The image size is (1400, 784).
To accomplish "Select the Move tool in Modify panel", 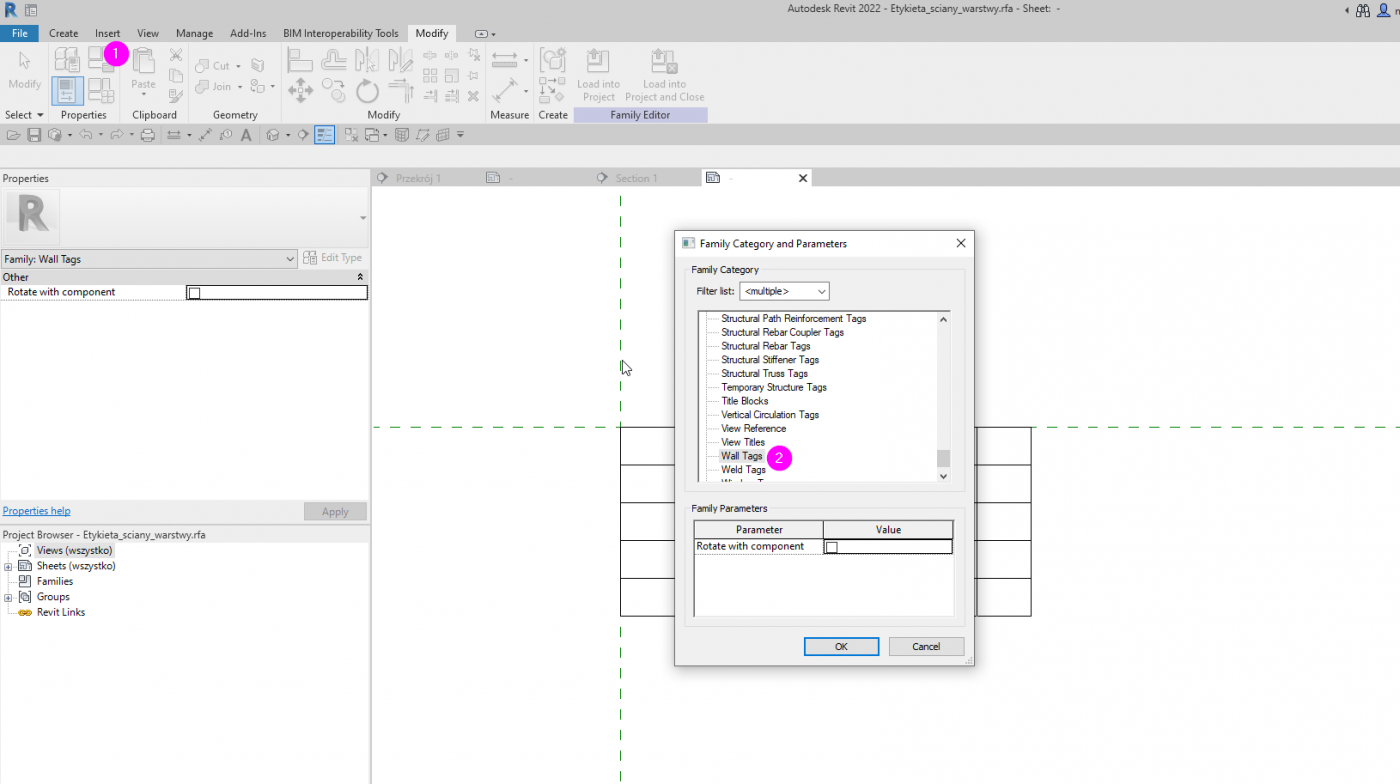I will [300, 92].
